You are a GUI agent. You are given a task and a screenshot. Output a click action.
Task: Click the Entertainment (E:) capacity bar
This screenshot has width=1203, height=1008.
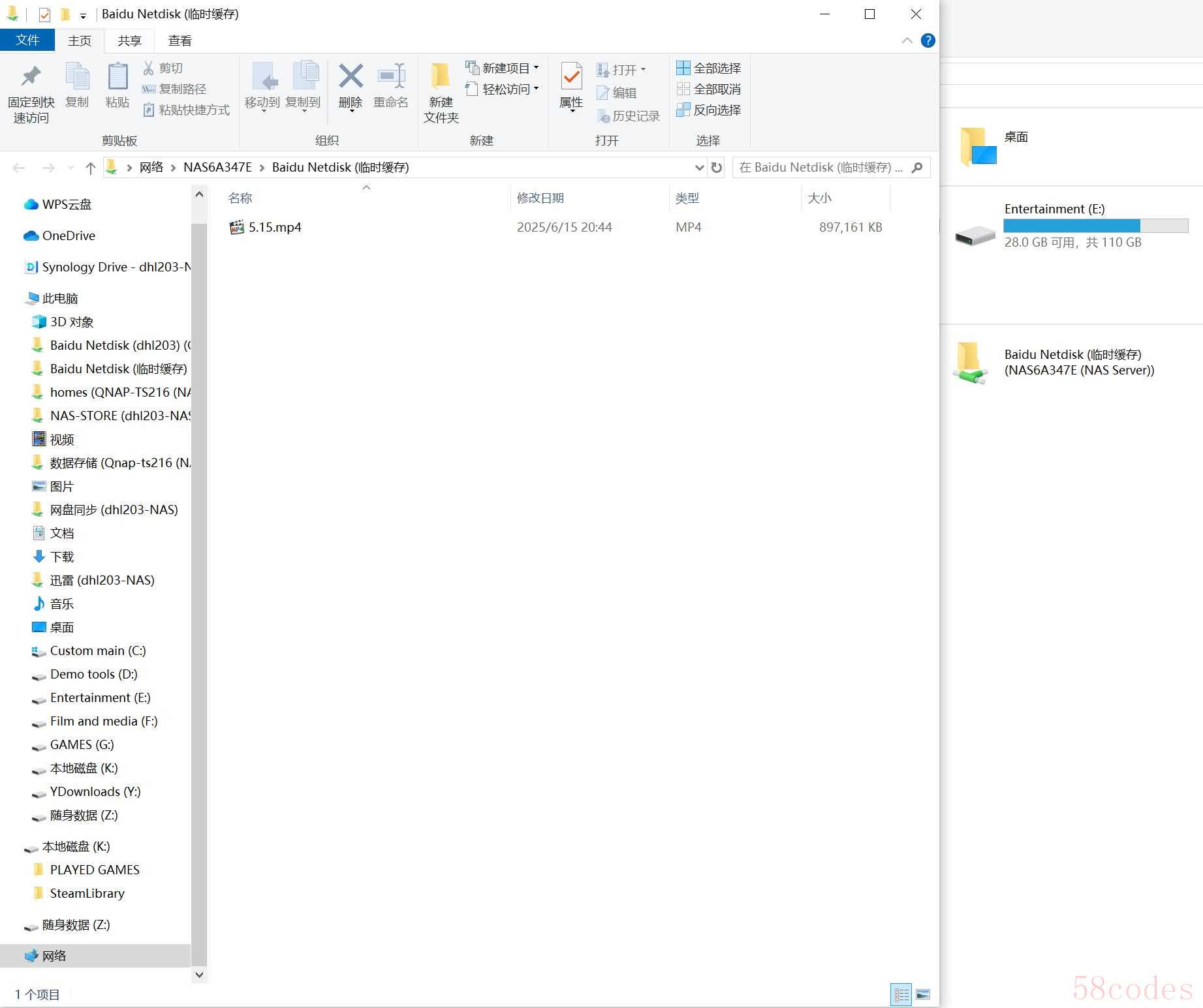point(1095,226)
